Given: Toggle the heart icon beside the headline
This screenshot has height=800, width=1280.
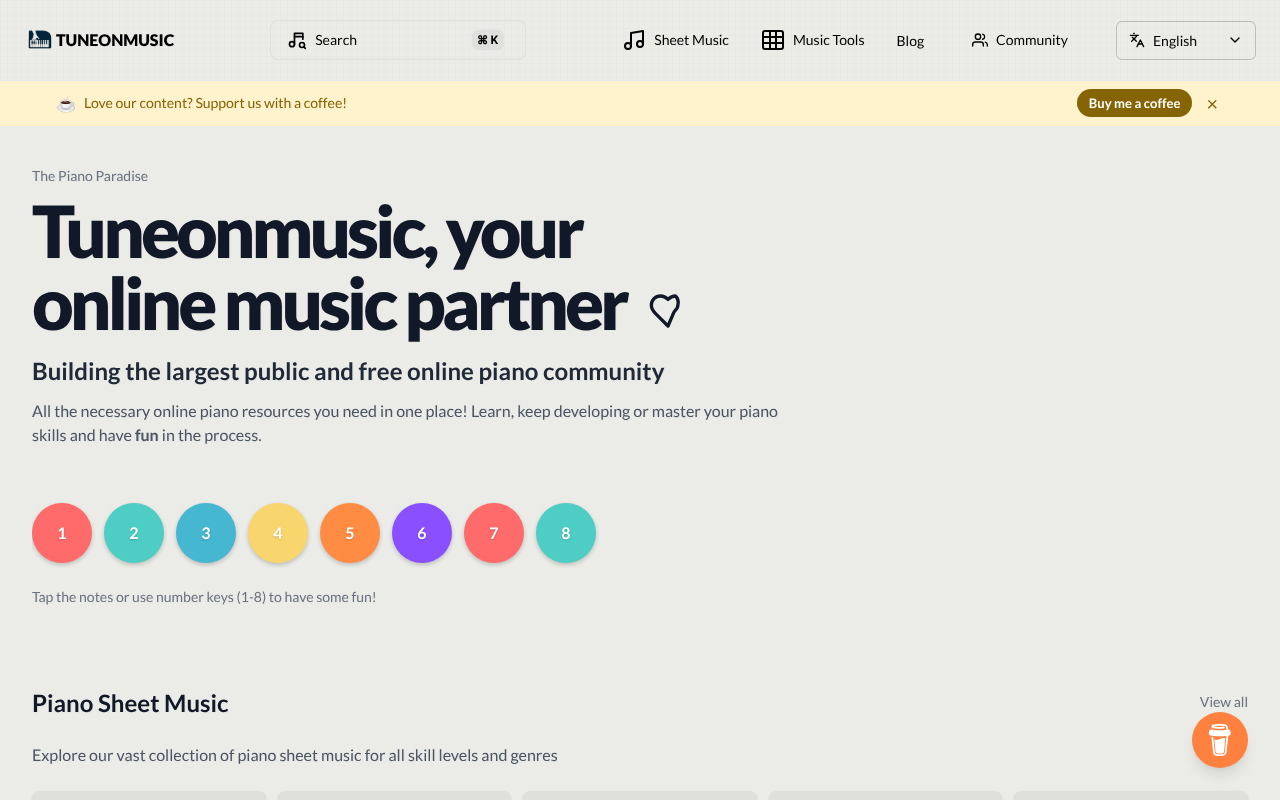Looking at the screenshot, I should 664,311.
